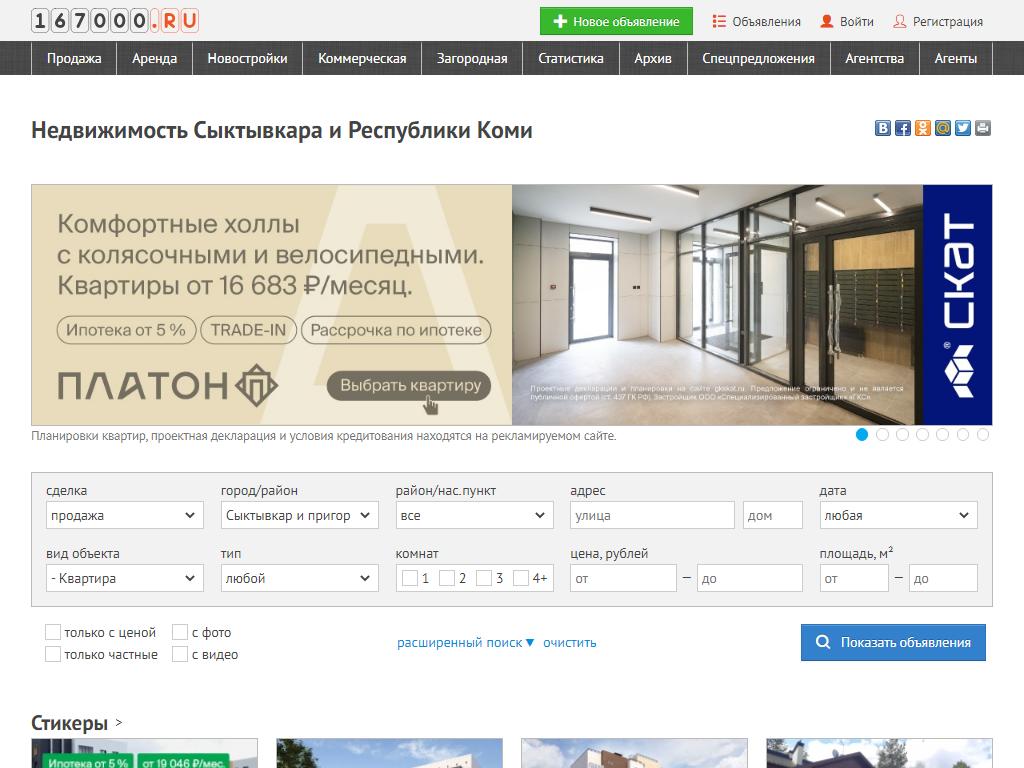Share page via VKontakte icon
The image size is (1024, 768).
coord(883,128)
